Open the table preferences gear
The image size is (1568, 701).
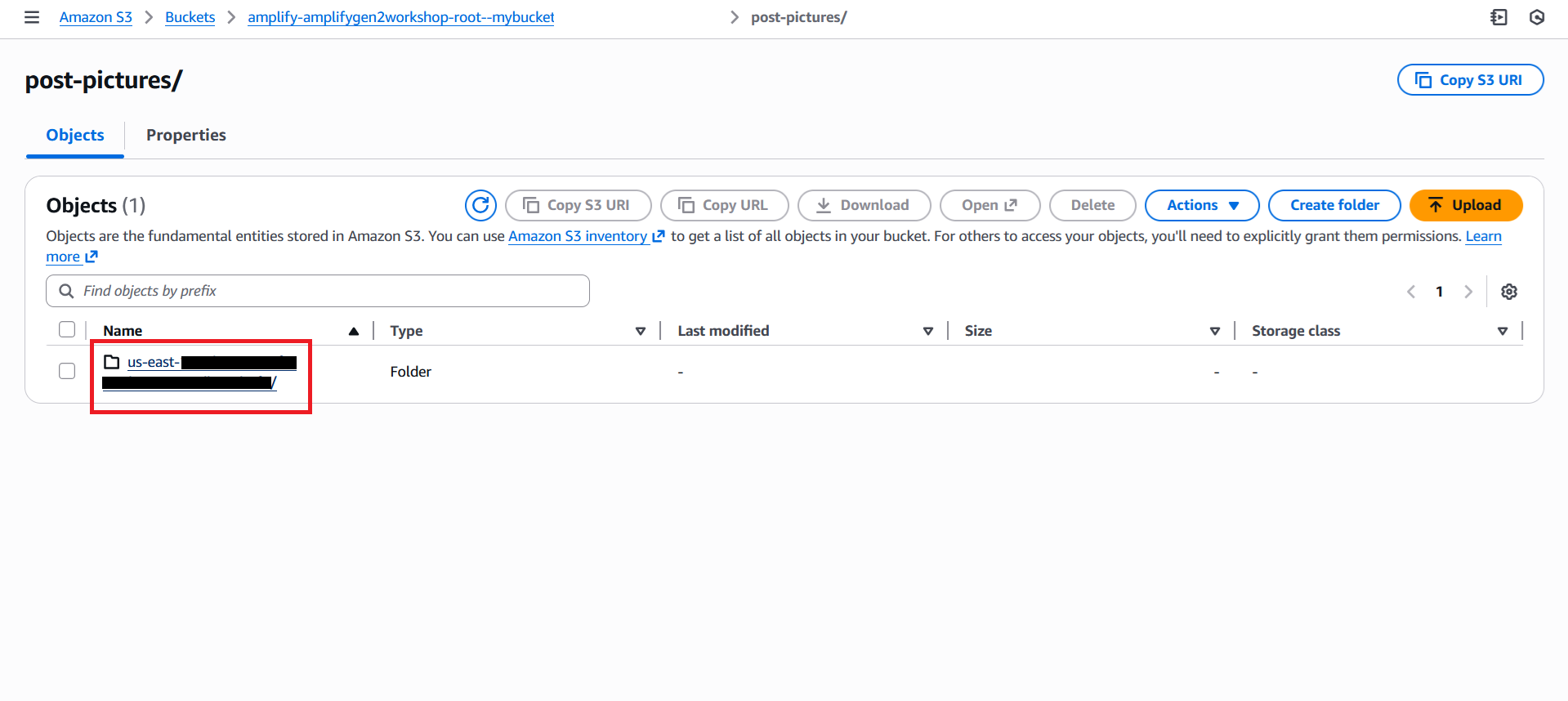click(x=1509, y=292)
